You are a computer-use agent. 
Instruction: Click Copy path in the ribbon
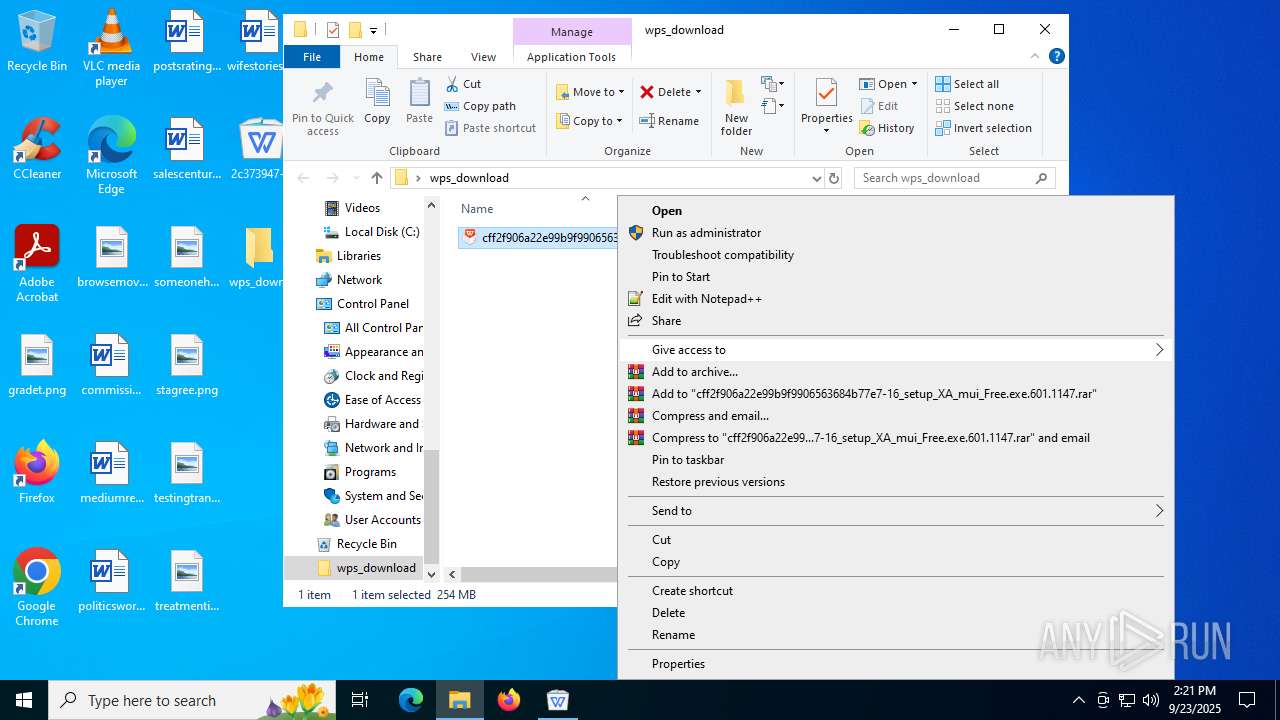pos(480,106)
